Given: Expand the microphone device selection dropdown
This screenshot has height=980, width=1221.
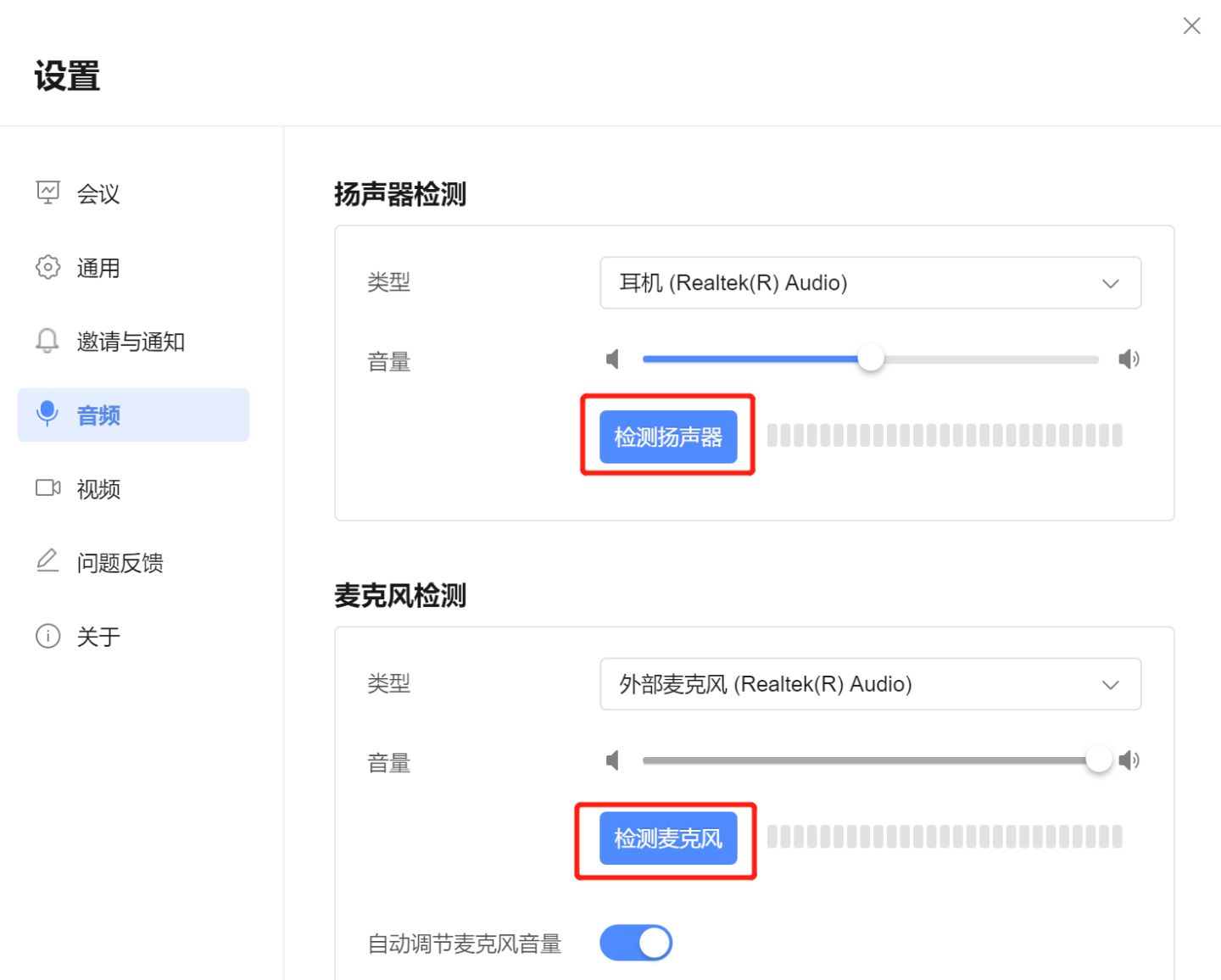Looking at the screenshot, I should click(869, 684).
